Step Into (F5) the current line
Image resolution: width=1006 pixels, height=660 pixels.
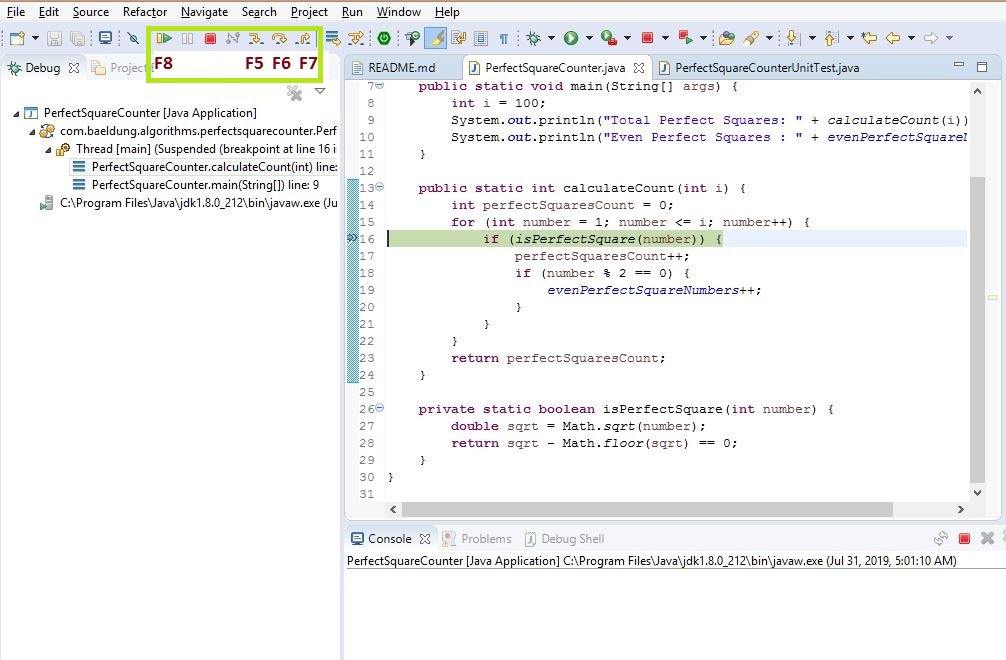pos(256,38)
